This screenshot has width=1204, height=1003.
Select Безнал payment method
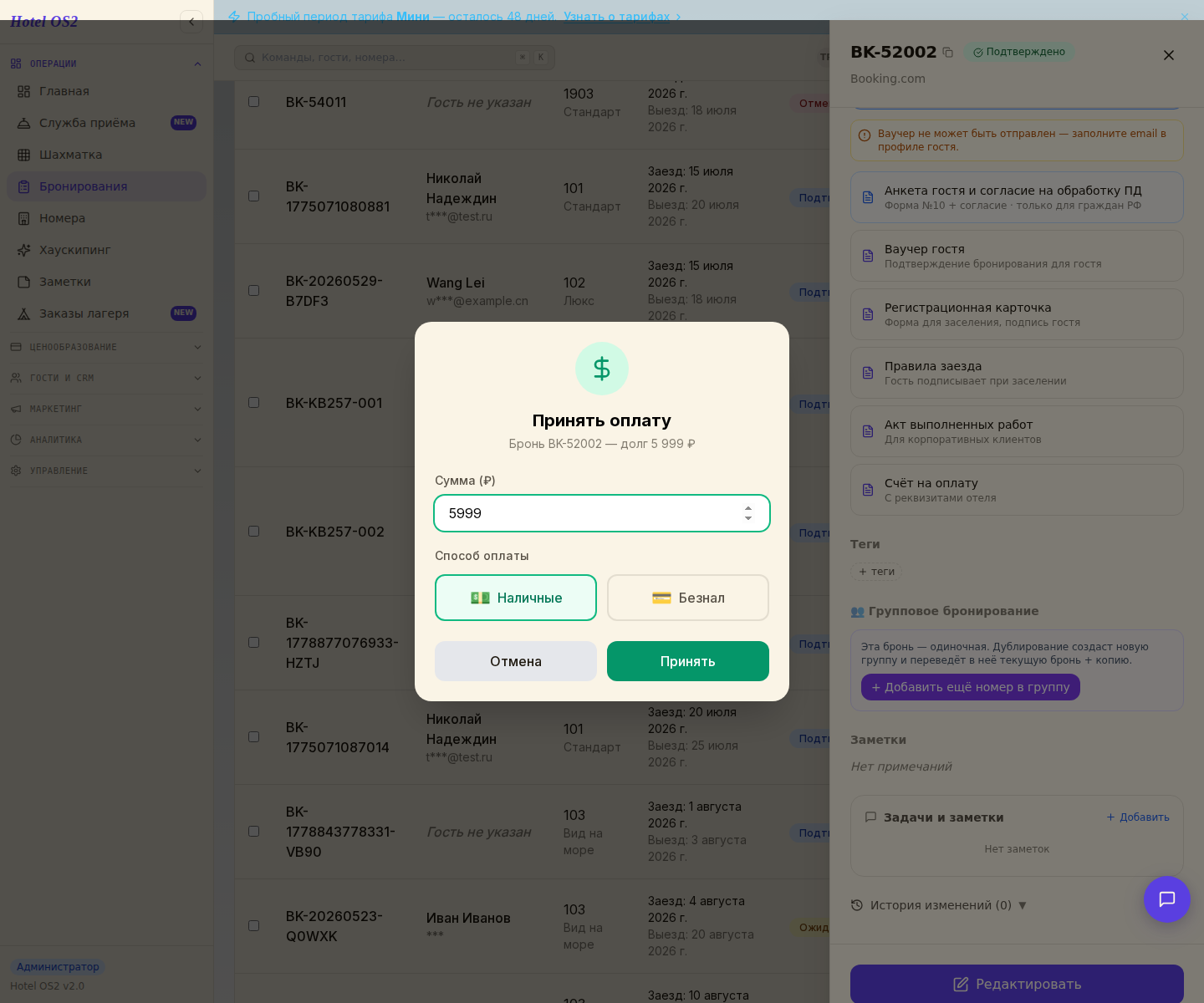tap(688, 598)
